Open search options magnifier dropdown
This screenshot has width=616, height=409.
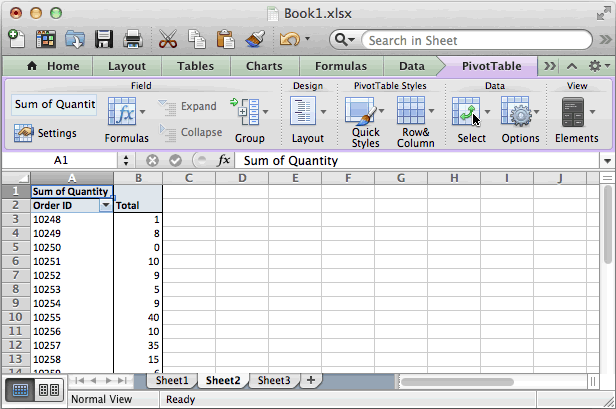tap(345, 40)
